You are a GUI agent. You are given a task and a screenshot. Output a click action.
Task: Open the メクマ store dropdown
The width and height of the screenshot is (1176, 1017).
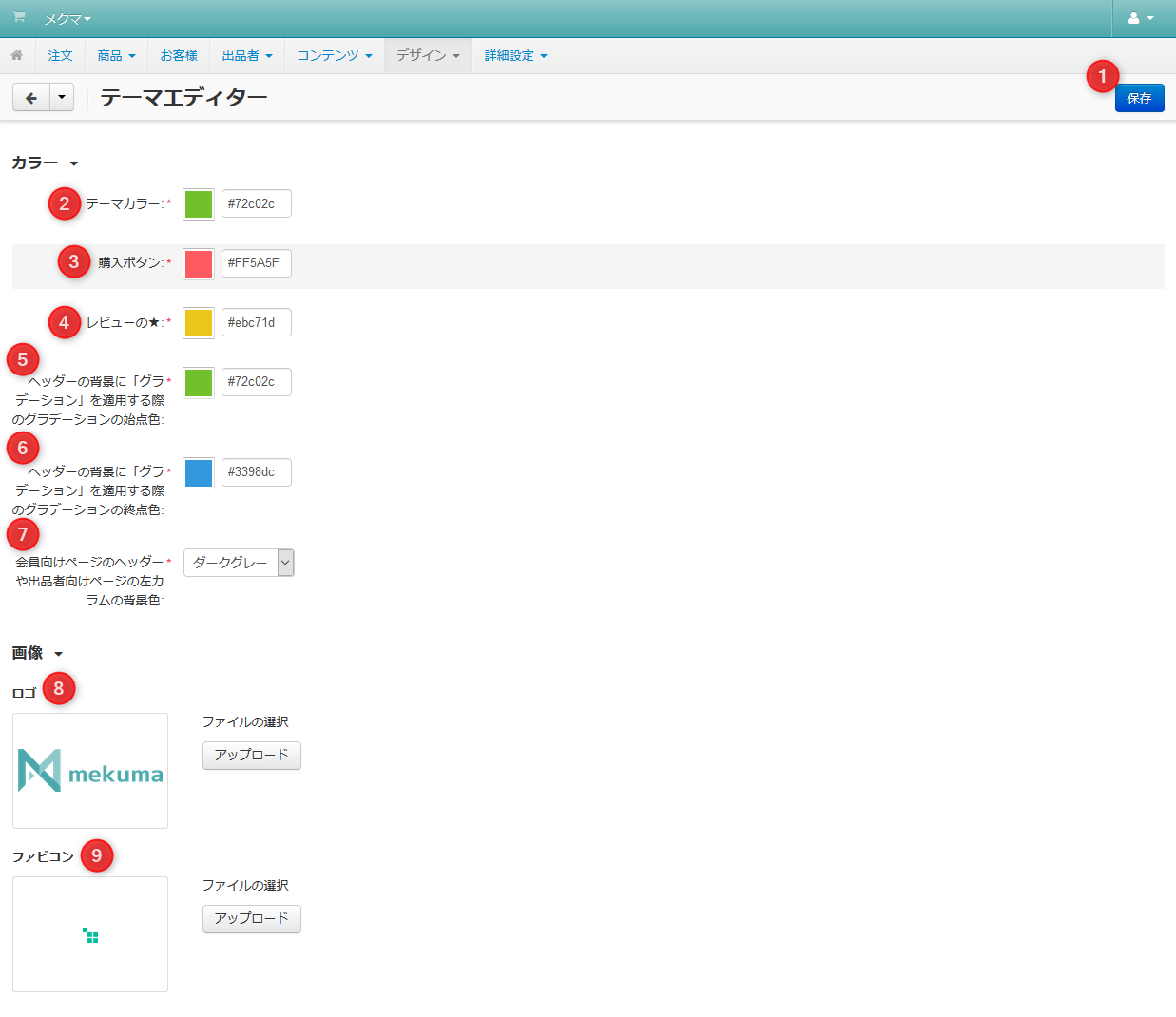click(67, 19)
